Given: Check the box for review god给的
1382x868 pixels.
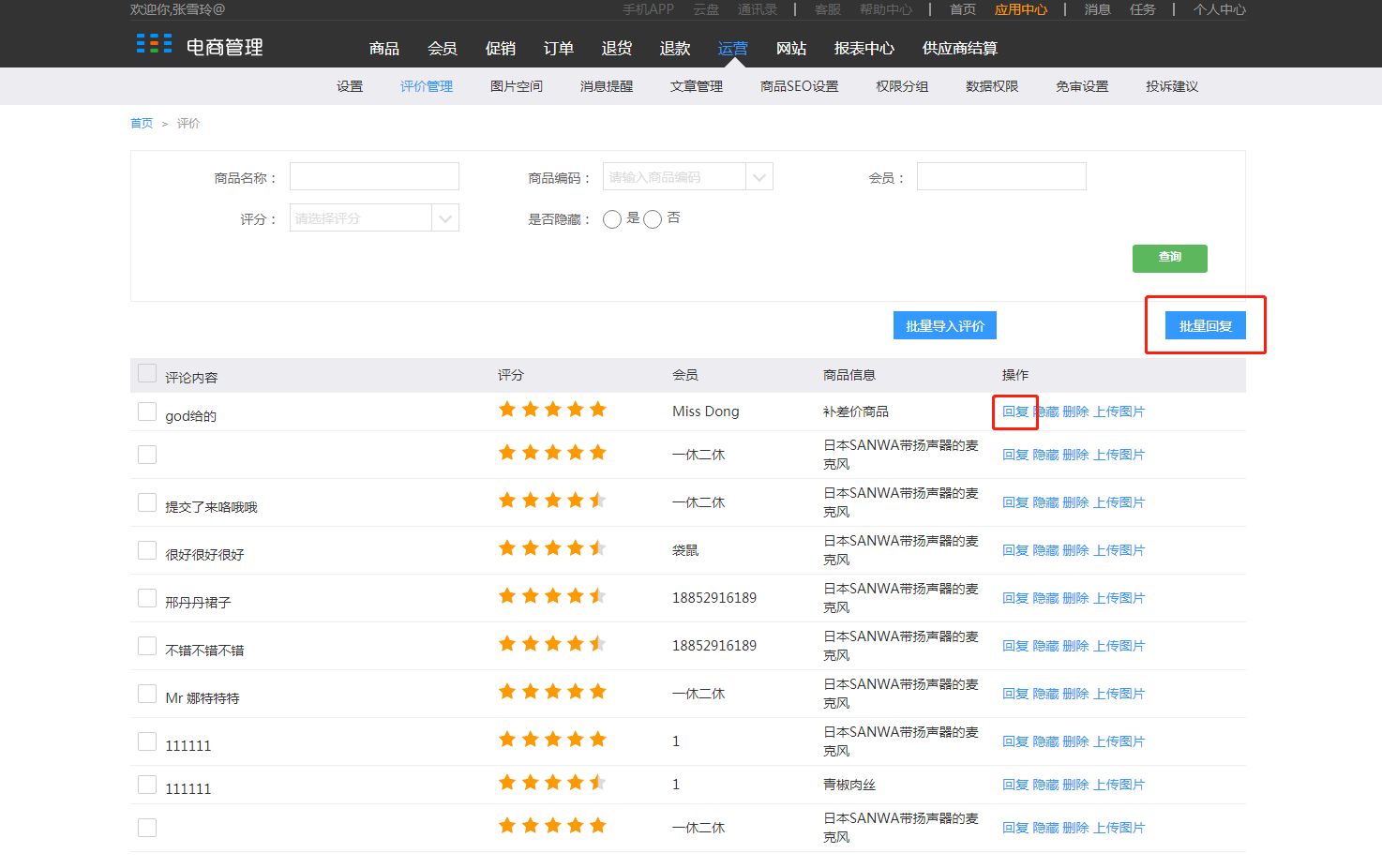Looking at the screenshot, I should [147, 412].
